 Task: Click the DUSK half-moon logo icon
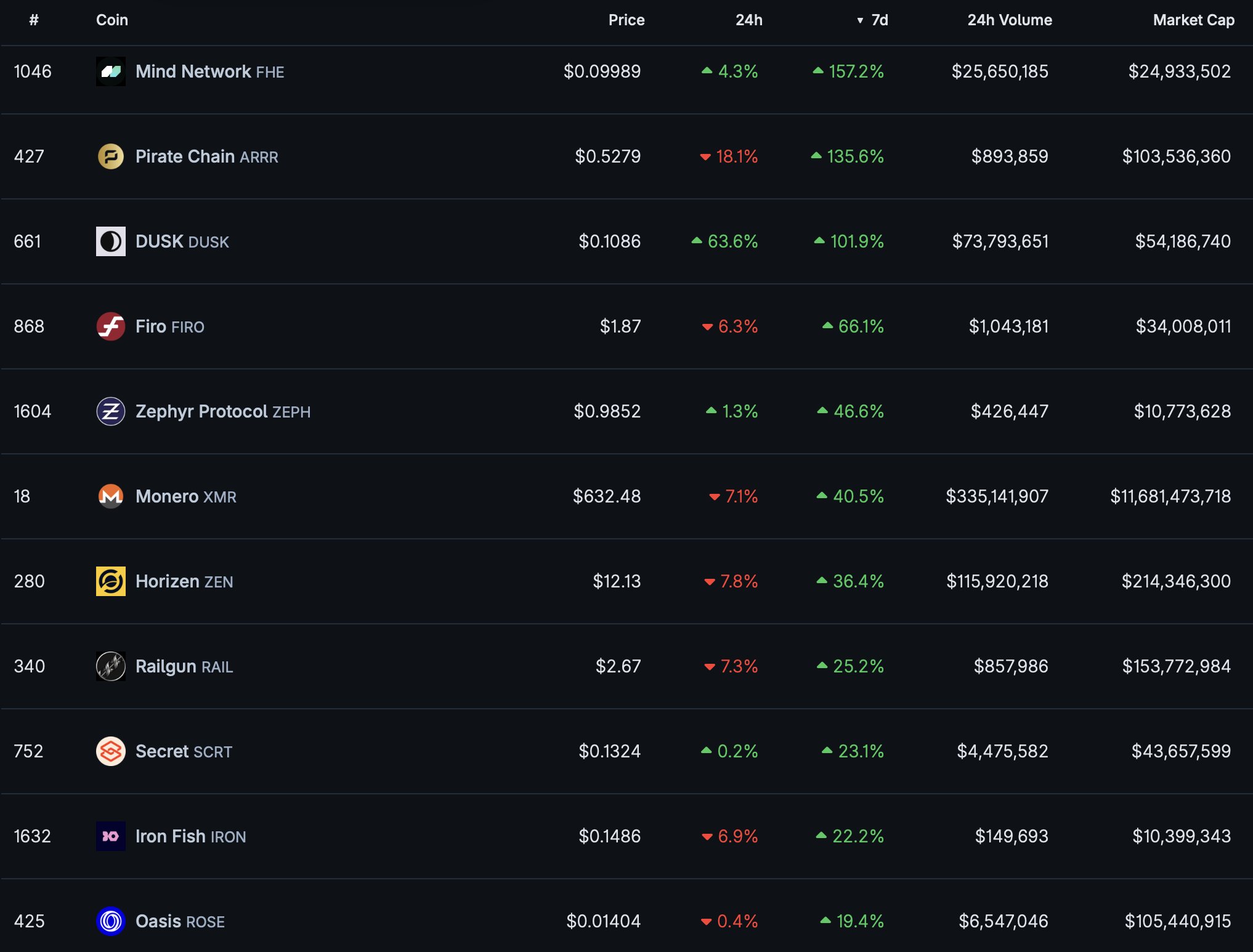pos(110,241)
